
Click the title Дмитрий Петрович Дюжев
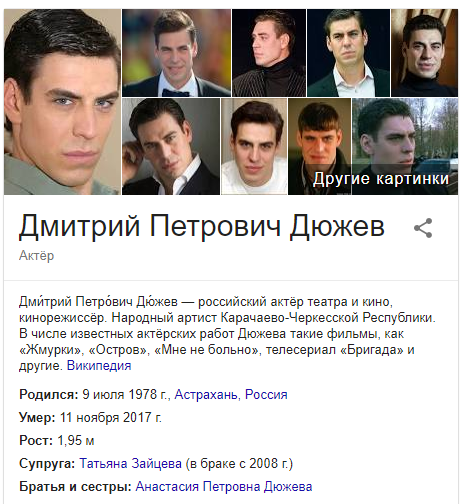point(202,226)
